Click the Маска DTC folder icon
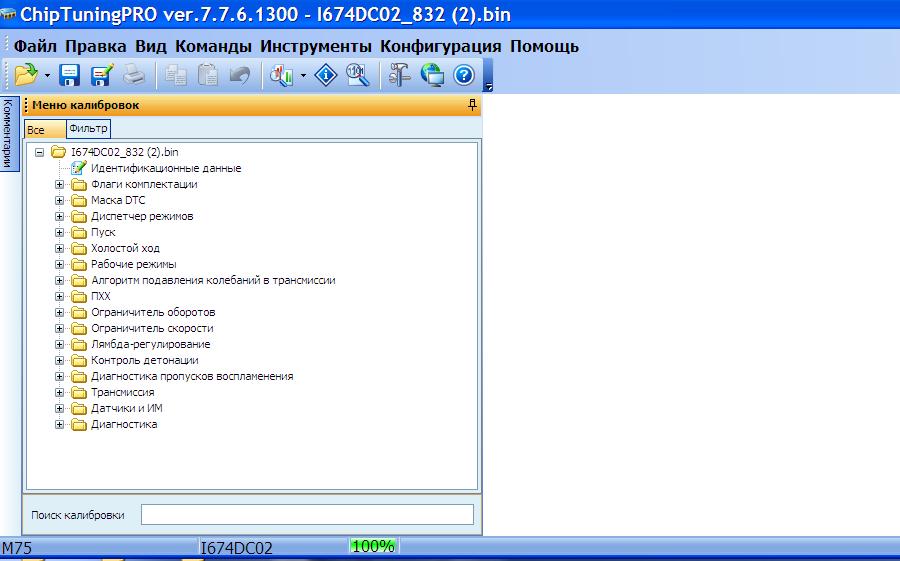 point(79,200)
